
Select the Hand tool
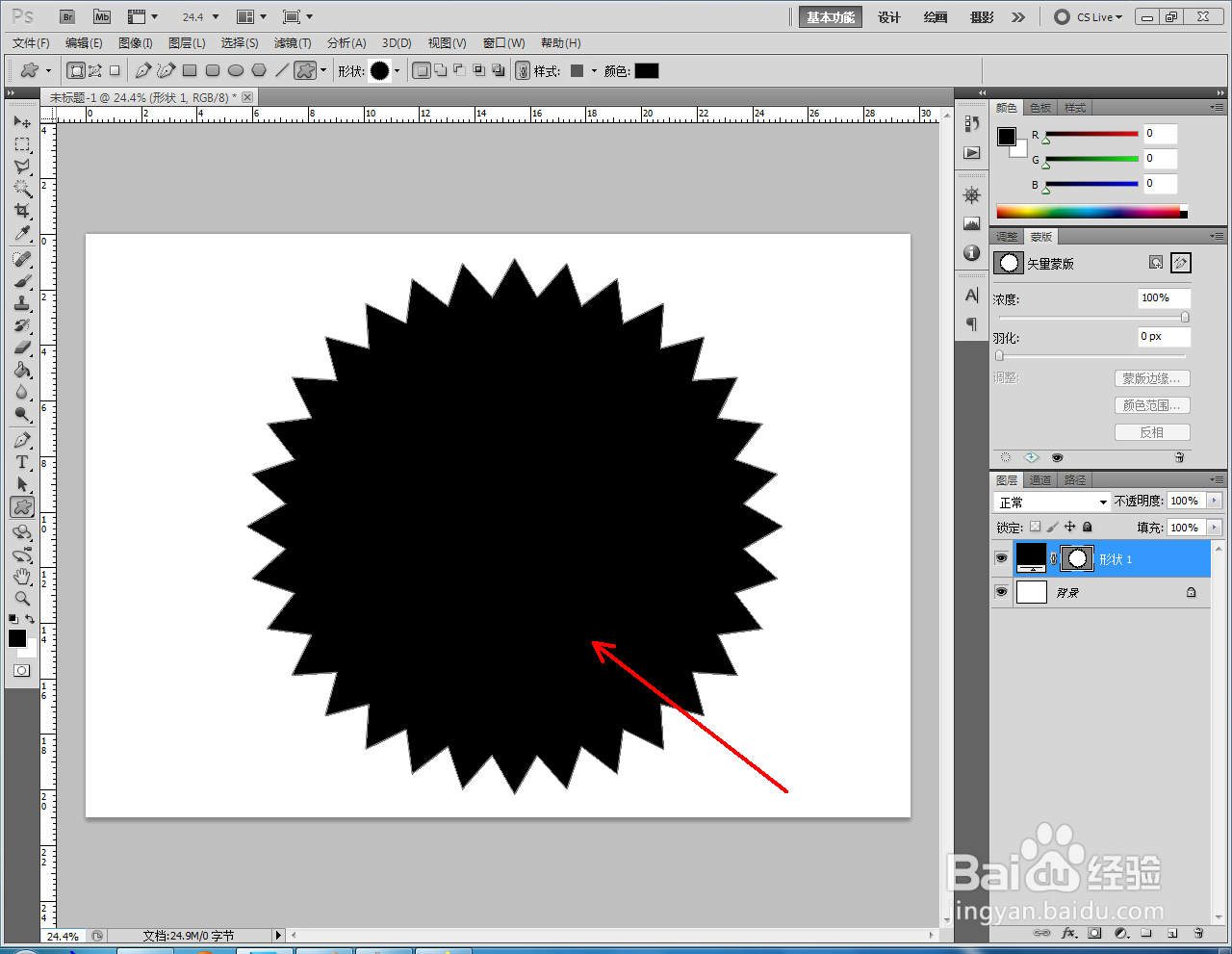[22, 577]
